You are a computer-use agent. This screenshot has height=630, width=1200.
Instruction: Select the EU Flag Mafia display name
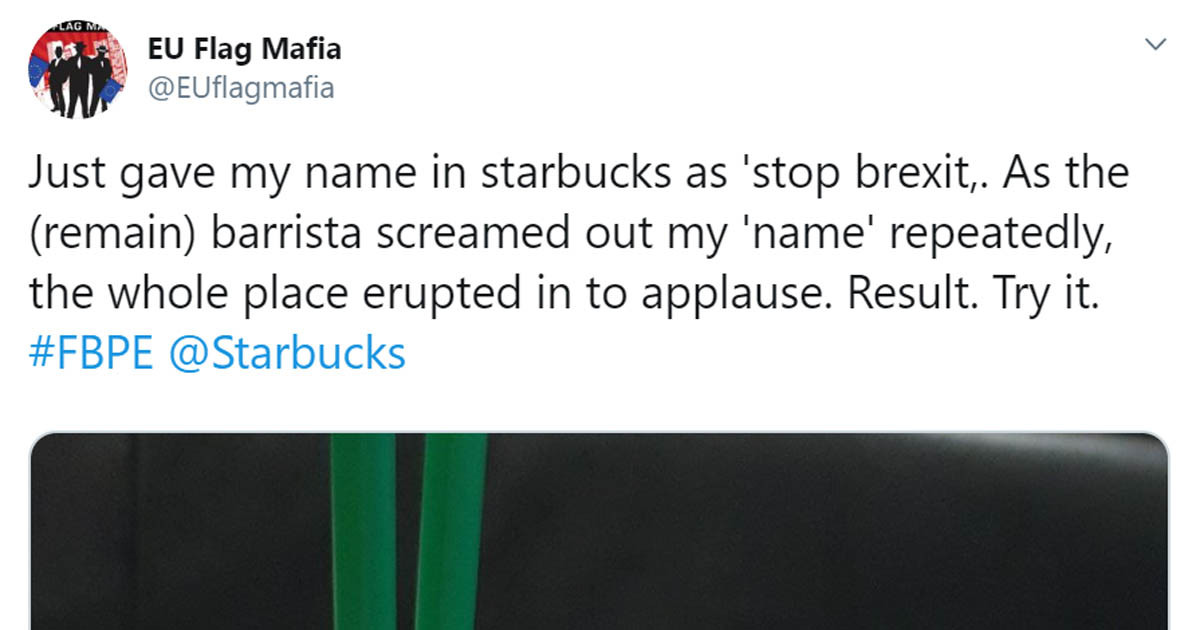[x=244, y=48]
